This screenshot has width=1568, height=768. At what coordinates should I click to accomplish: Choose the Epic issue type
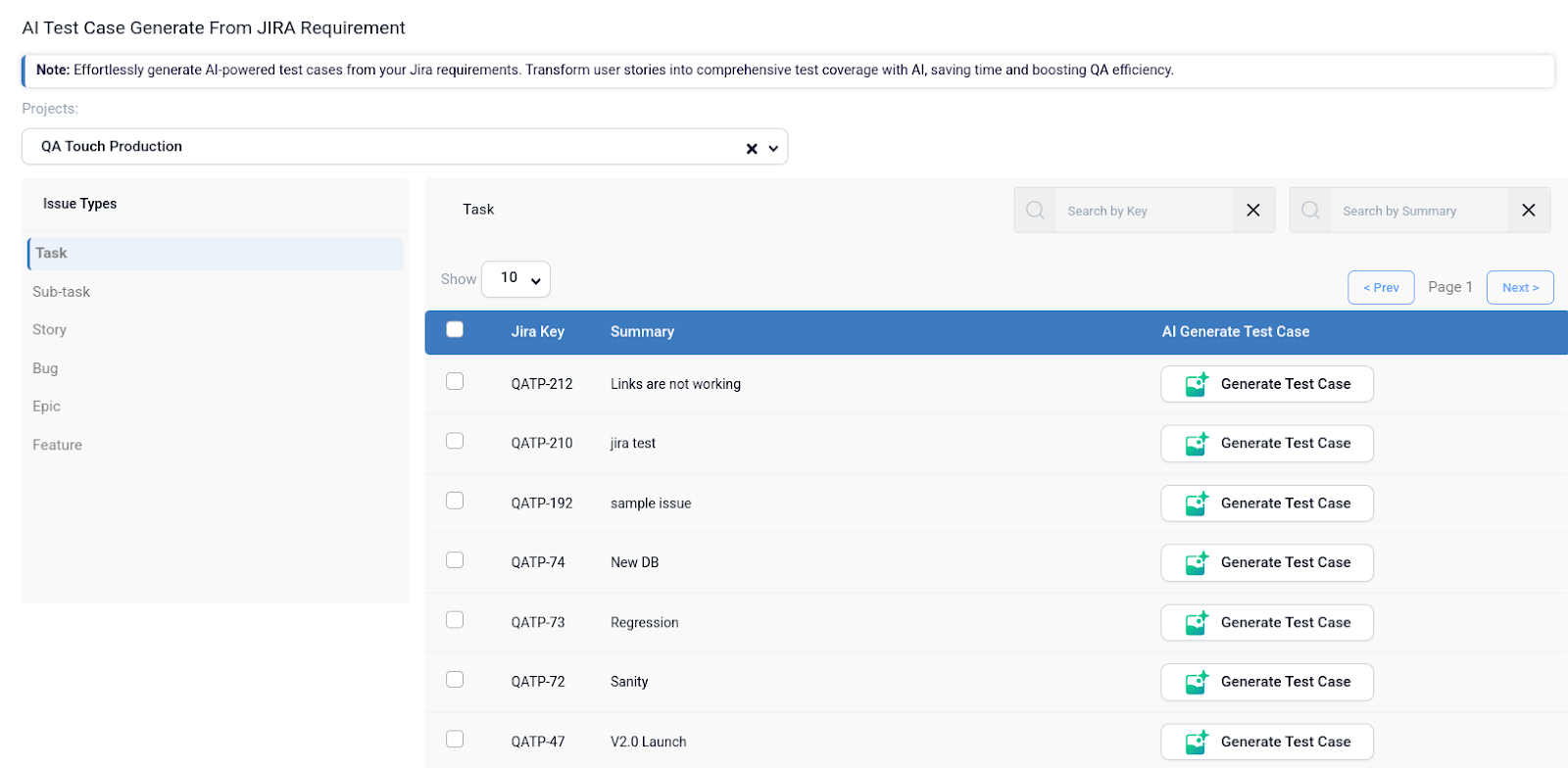(x=46, y=407)
